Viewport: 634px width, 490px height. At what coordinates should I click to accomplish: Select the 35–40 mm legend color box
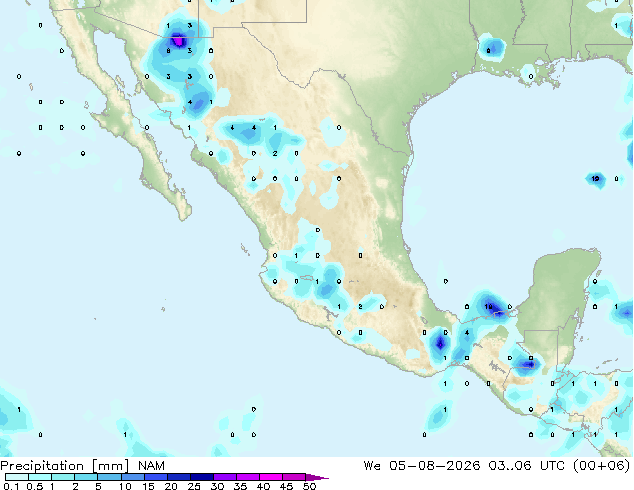tap(247, 477)
